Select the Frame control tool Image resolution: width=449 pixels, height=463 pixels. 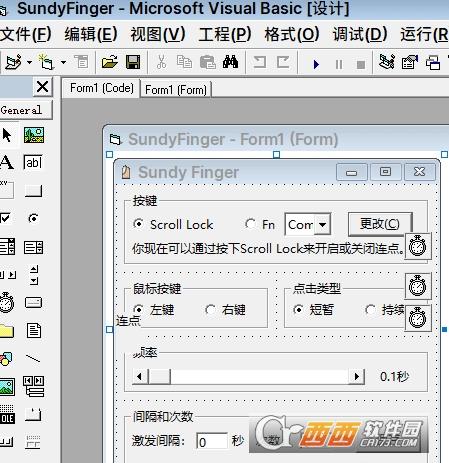6,190
